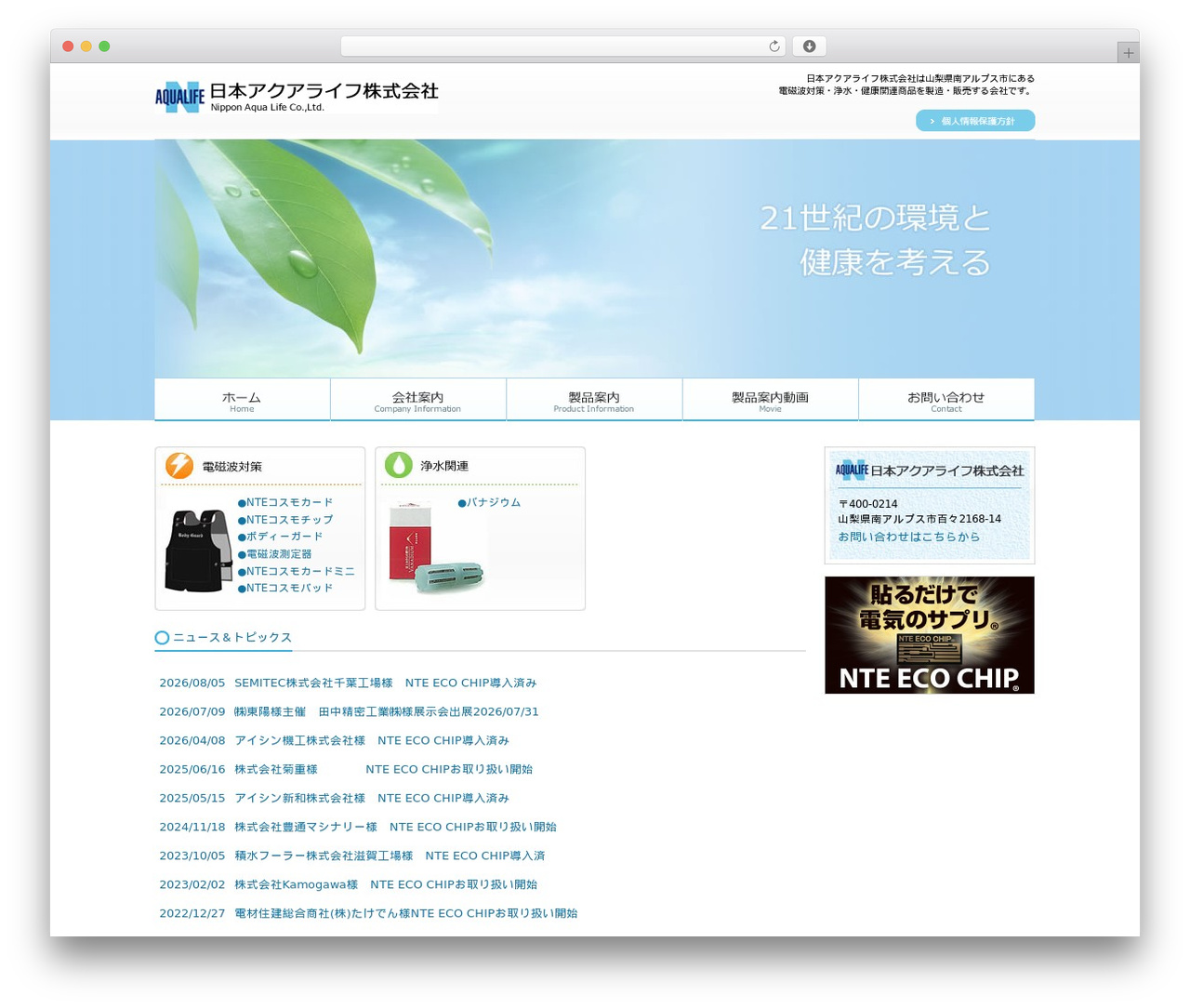Click お問い合わせはこちらから link in sidebar
Screen dimensions: 1190x1008
point(908,537)
